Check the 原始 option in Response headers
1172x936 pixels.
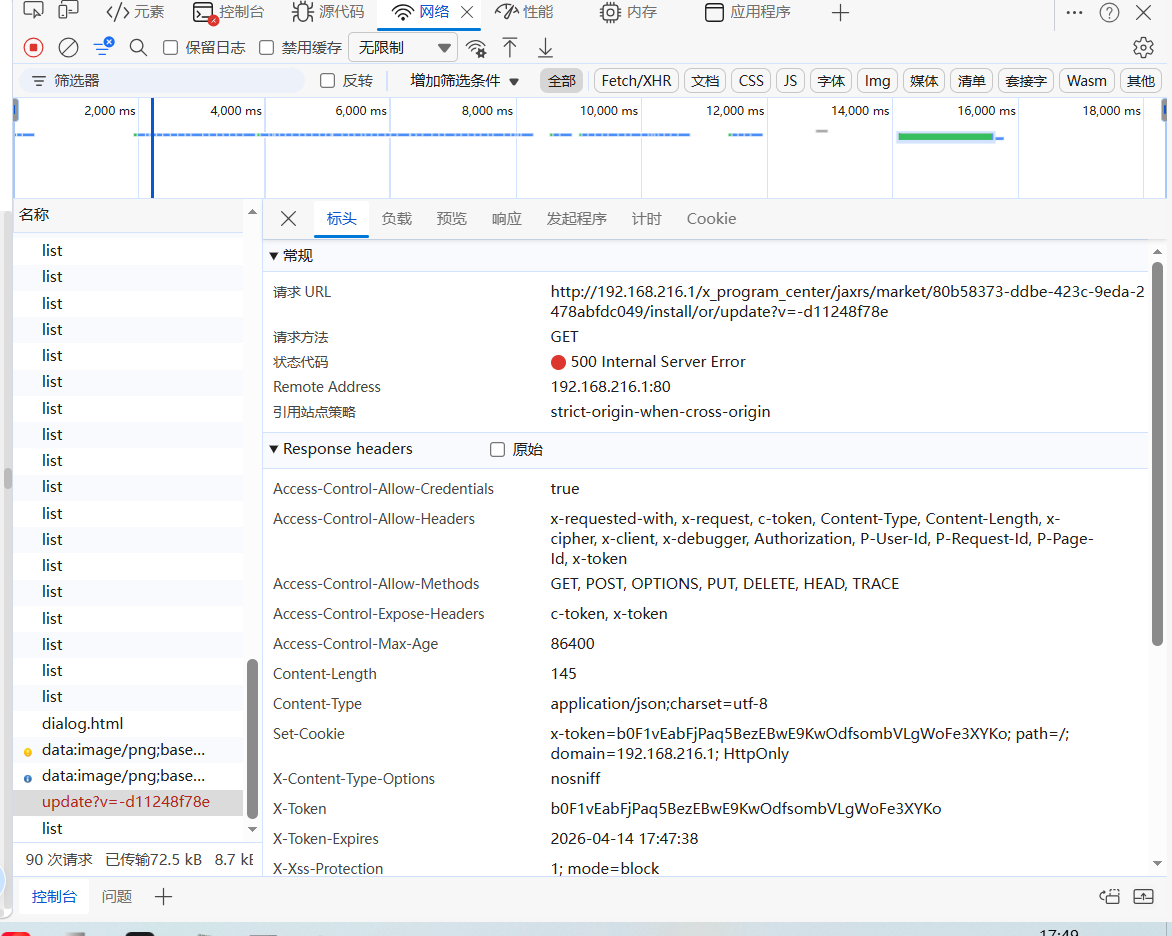click(497, 449)
